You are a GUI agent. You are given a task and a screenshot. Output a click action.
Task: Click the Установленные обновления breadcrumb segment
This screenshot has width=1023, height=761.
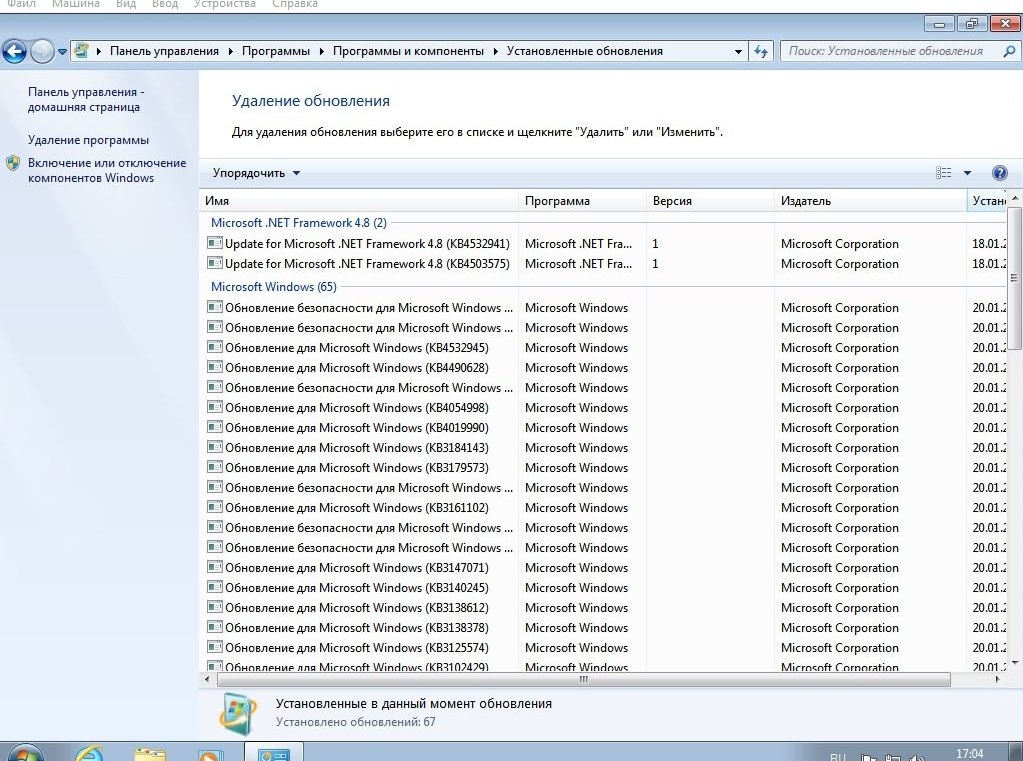click(585, 51)
